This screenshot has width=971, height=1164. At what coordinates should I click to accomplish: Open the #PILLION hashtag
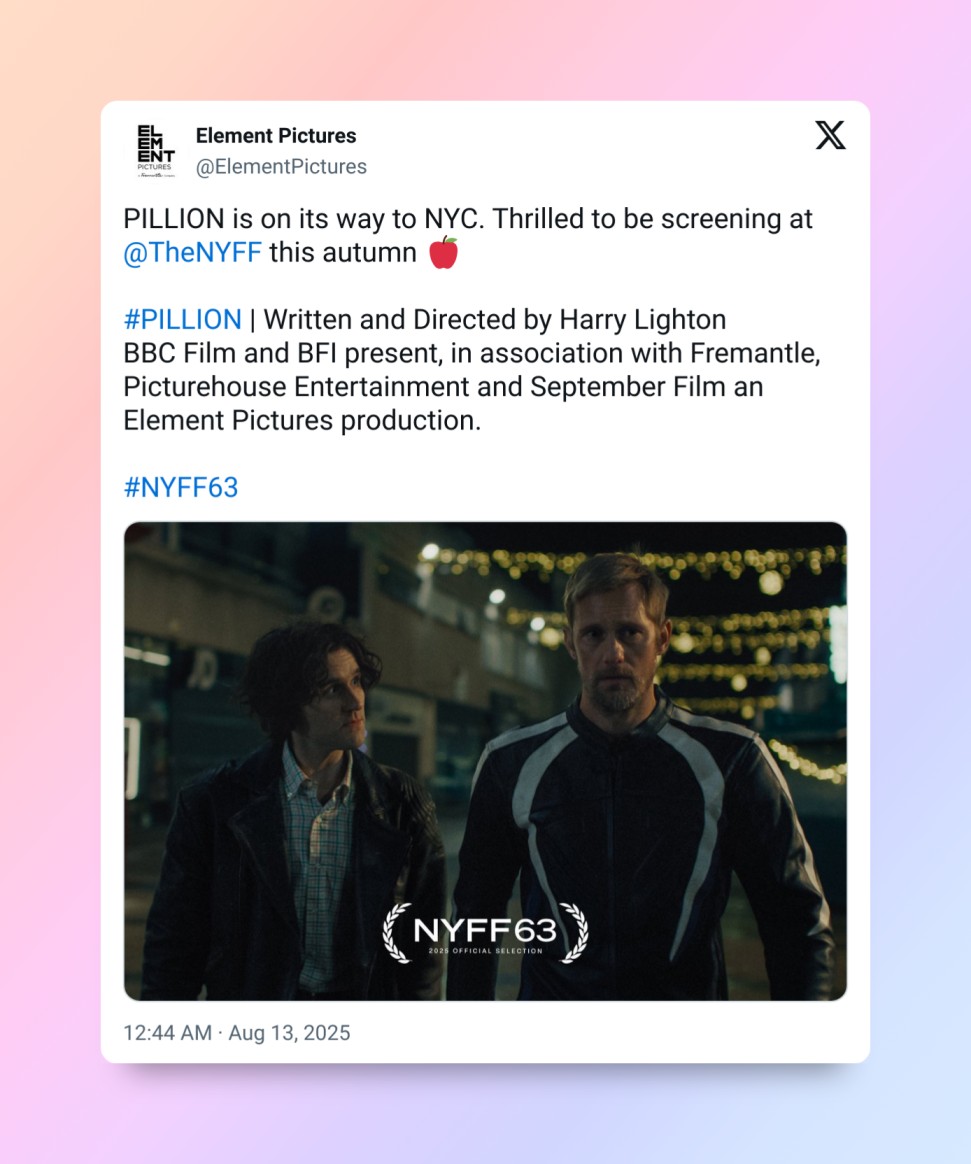pyautogui.click(x=182, y=320)
